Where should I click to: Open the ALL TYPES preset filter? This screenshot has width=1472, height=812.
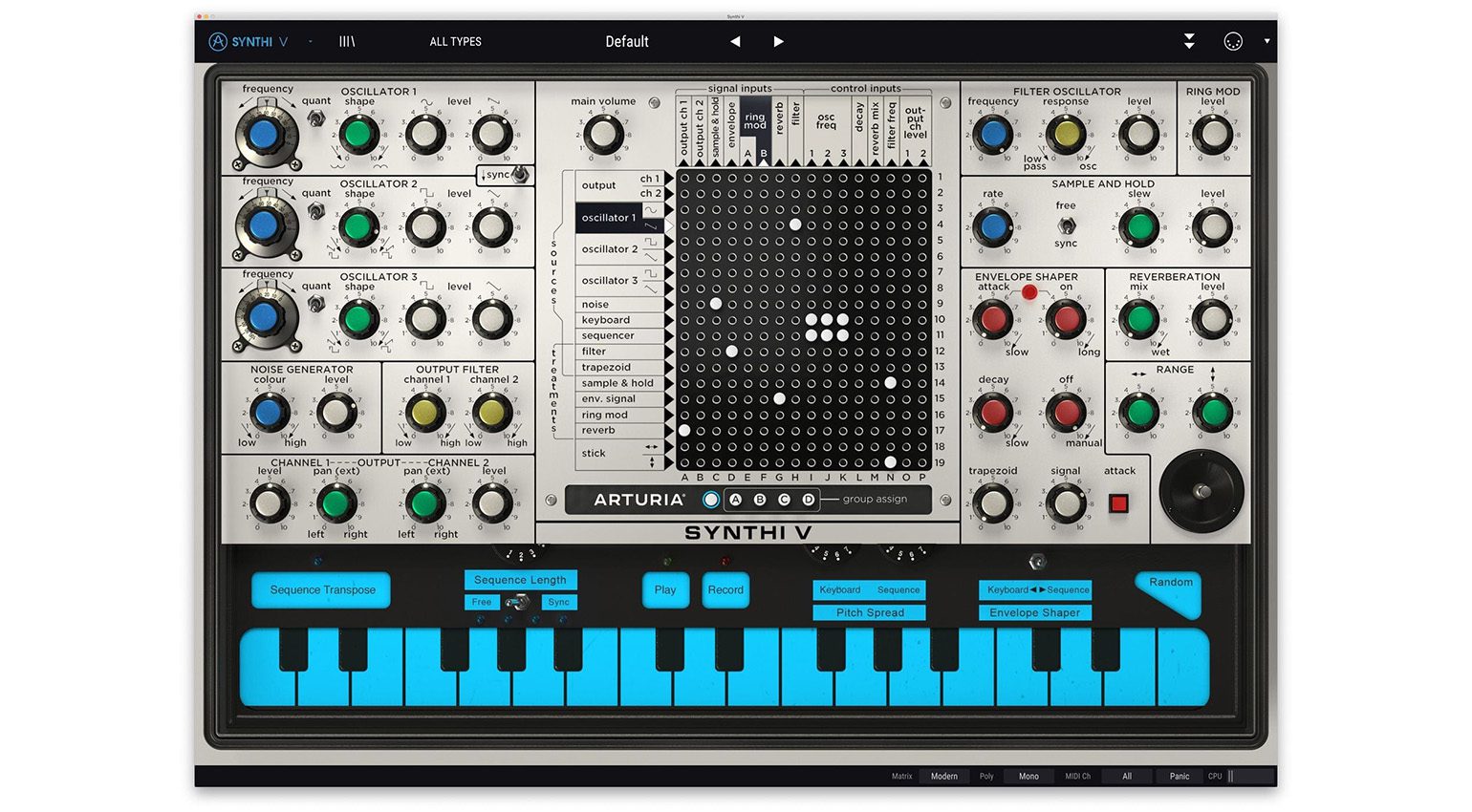[x=456, y=41]
